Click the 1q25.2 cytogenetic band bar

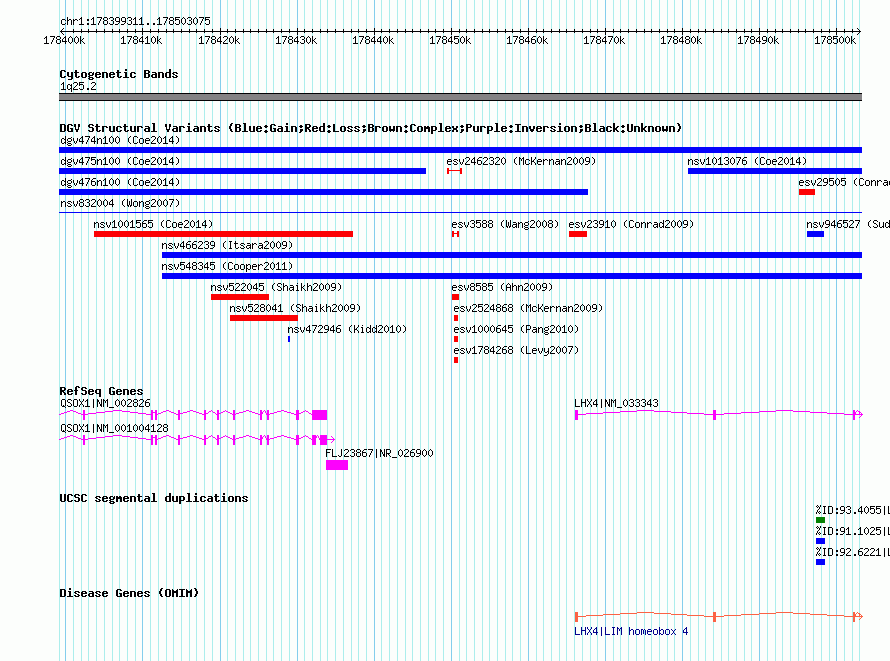(x=460, y=97)
